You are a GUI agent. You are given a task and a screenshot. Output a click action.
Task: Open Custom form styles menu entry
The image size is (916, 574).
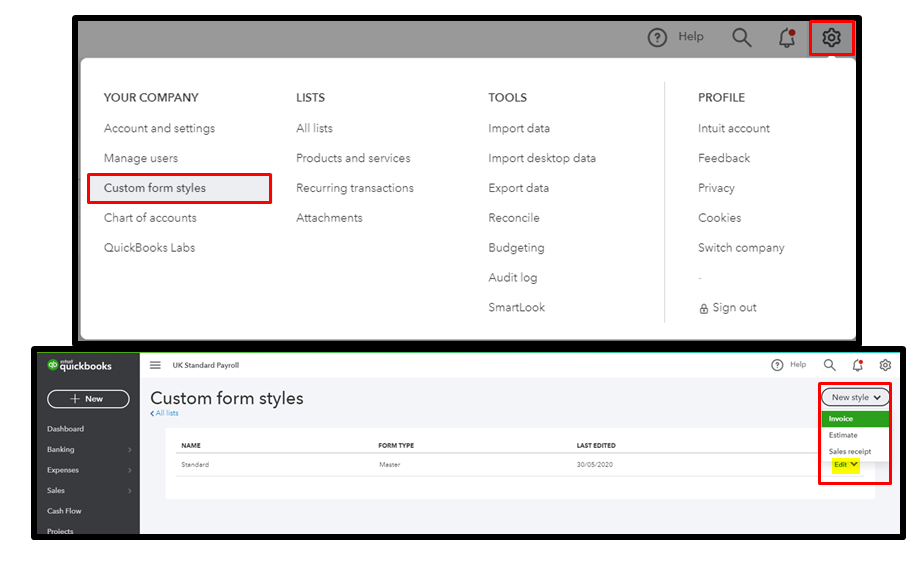(x=179, y=188)
